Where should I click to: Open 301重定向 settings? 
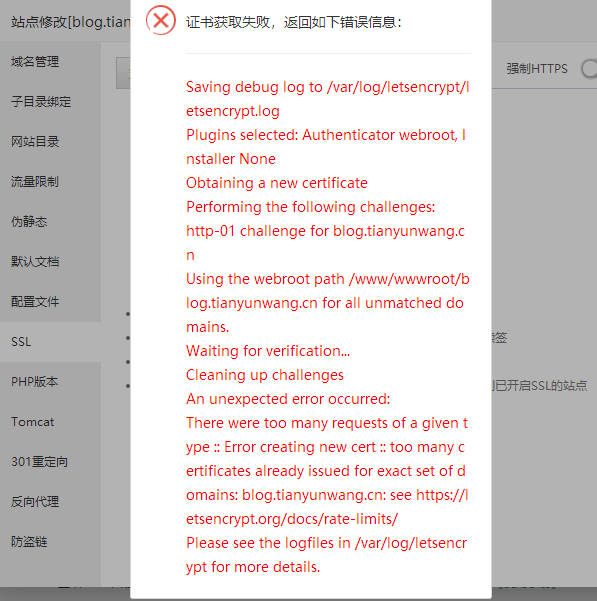pos(39,461)
